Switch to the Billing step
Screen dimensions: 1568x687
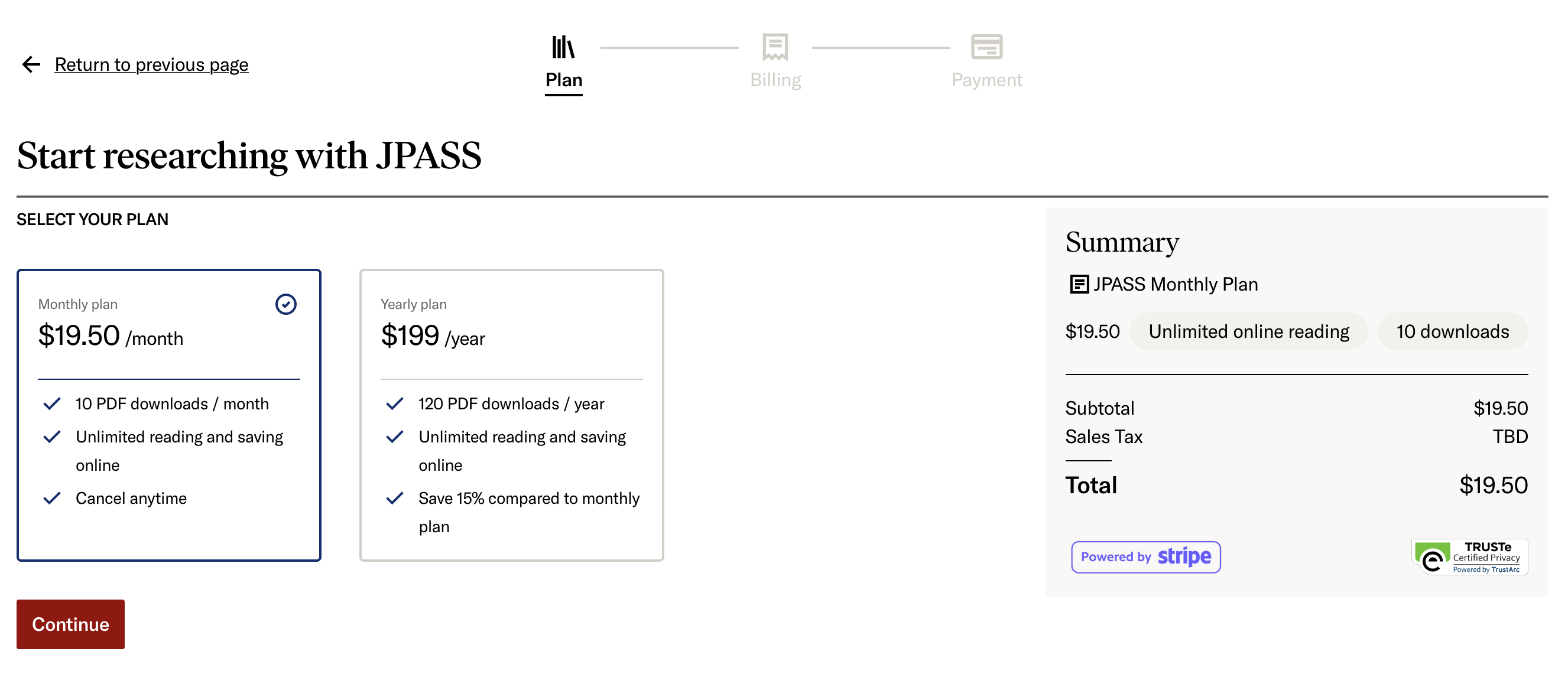point(775,79)
